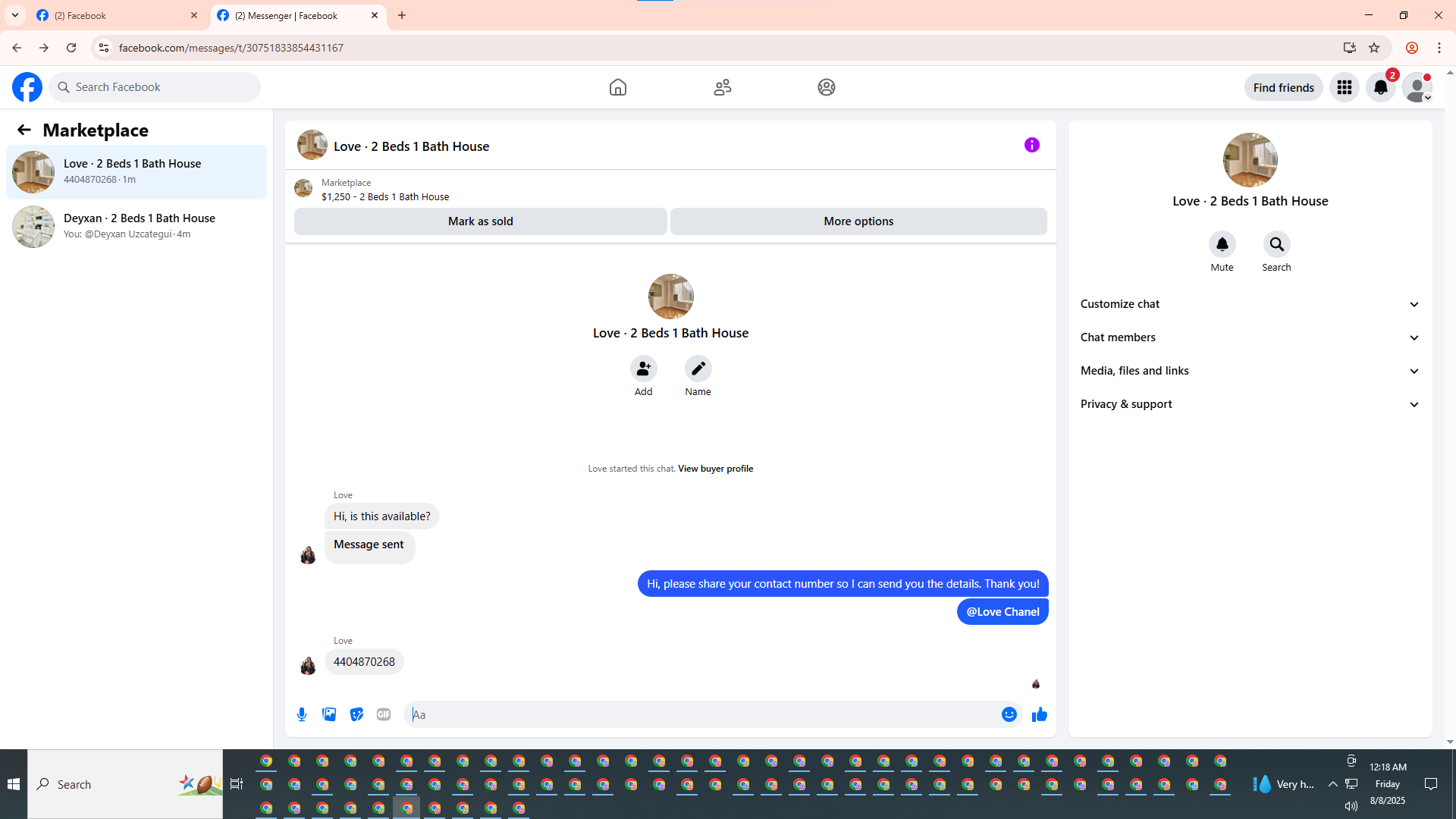The width and height of the screenshot is (1456, 819).
Task: Click the Mark as sold button
Action: click(480, 221)
